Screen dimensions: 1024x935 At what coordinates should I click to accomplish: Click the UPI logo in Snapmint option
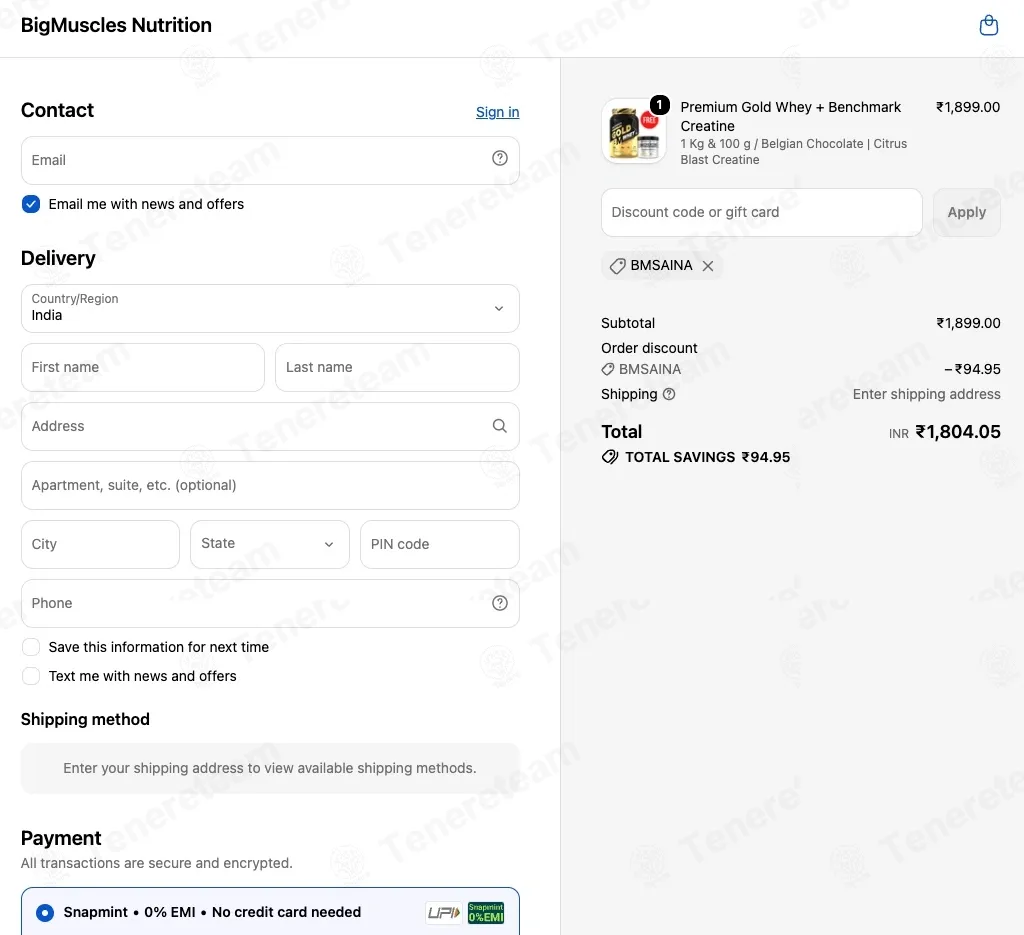coord(444,912)
